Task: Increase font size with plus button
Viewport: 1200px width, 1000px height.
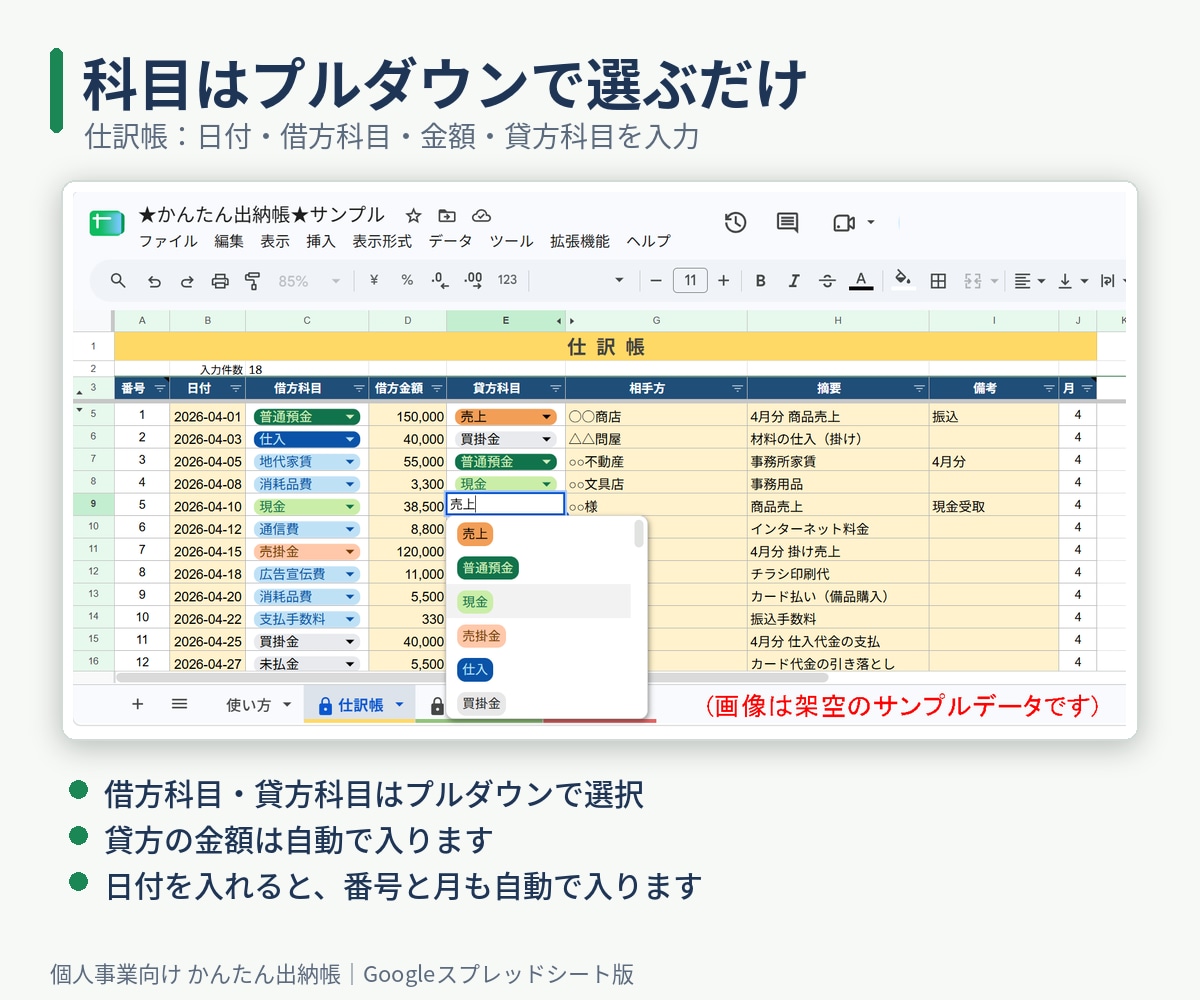Action: 723,281
